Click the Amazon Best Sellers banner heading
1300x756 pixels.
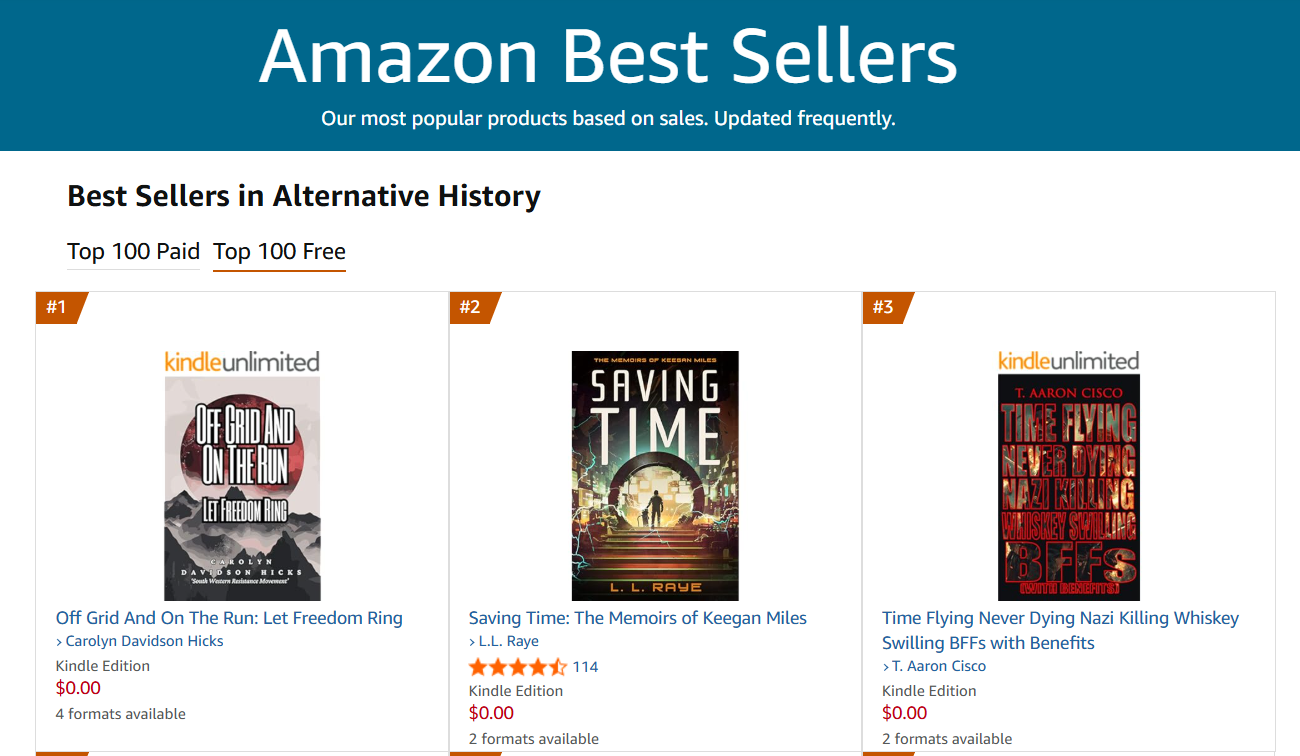click(x=608, y=56)
